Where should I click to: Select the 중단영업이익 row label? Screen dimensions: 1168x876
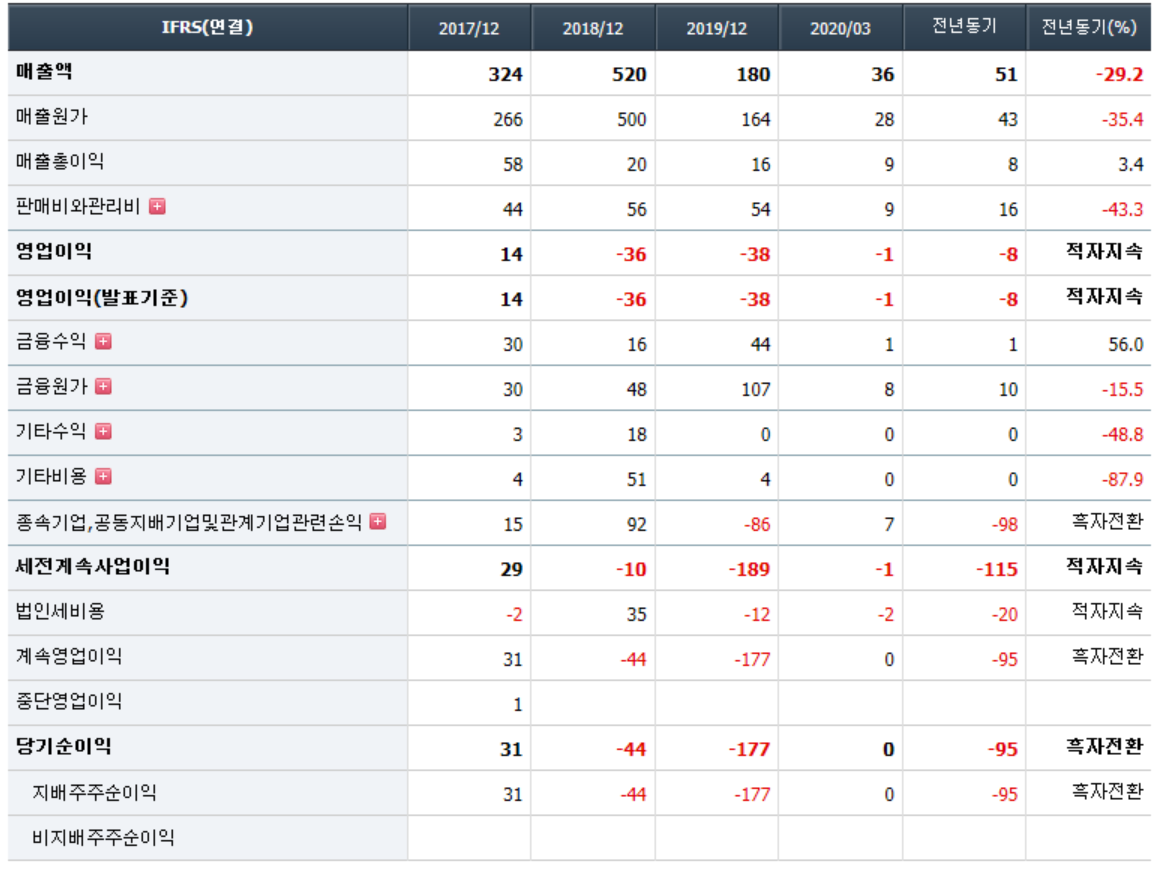(69, 701)
